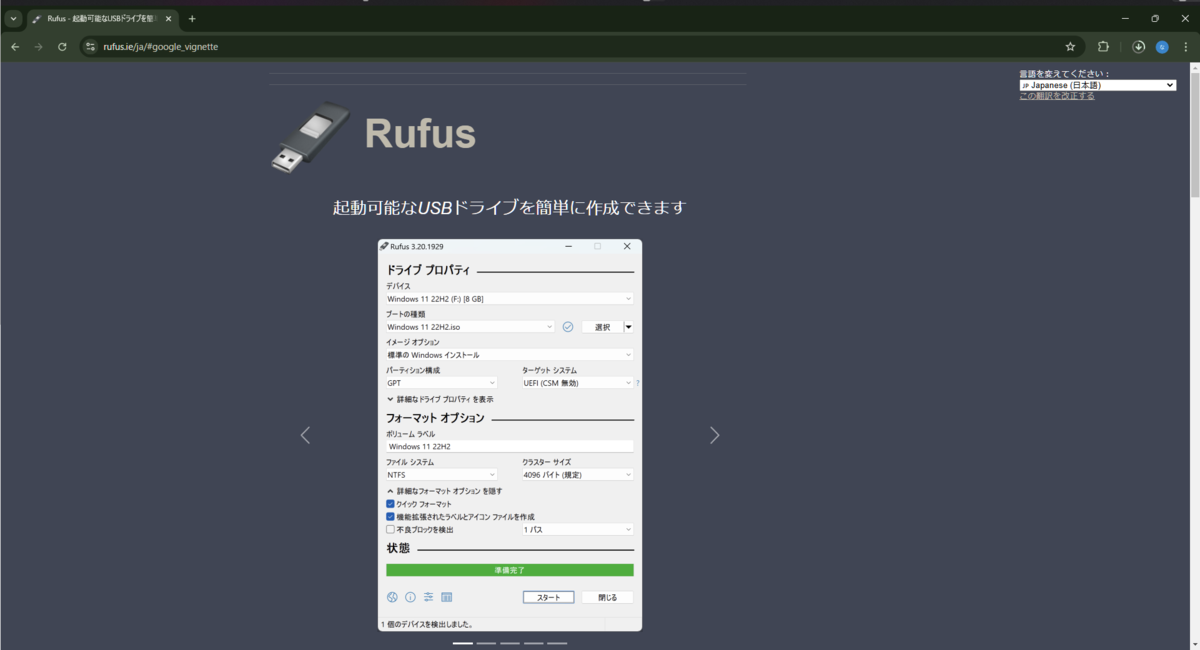Screen dimensions: 1200x650
Task: Open the ファイル システム NTFS dropdown
Action: (x=442, y=475)
